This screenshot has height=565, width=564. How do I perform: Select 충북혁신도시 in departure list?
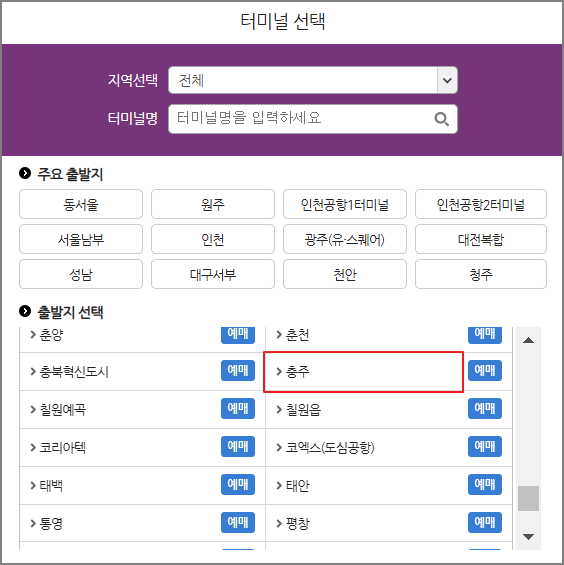click(x=74, y=372)
